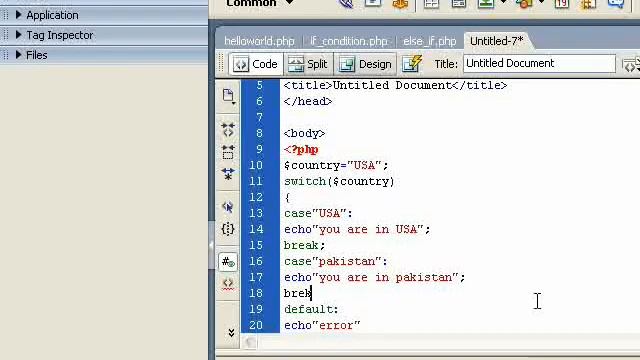Toggle Highlight Invalid Code icon
The width and height of the screenshot is (640, 360).
pos(228,283)
